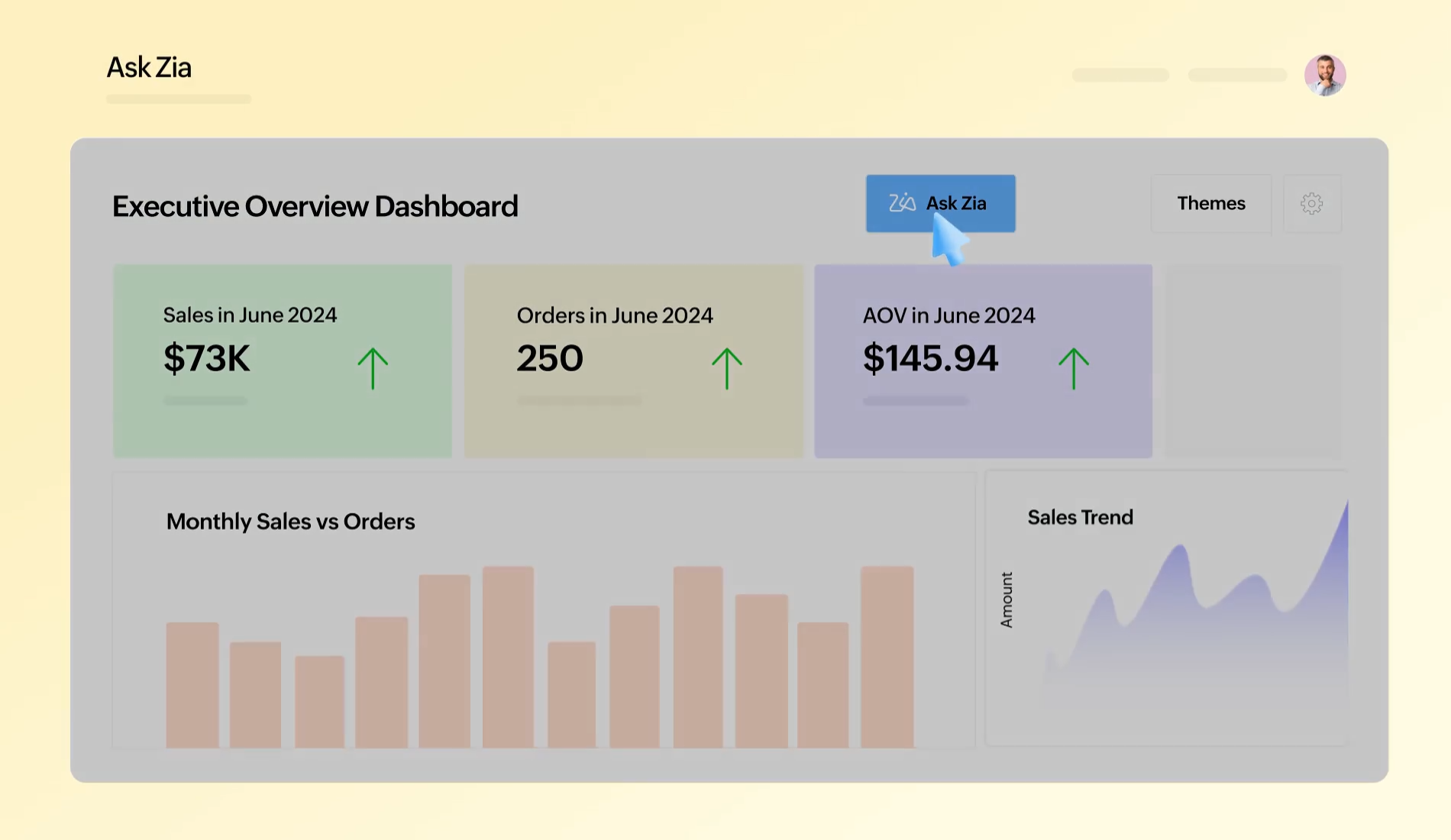Click the shortest bar in the bar chart
Screen dimensions: 1451x840
(321, 703)
